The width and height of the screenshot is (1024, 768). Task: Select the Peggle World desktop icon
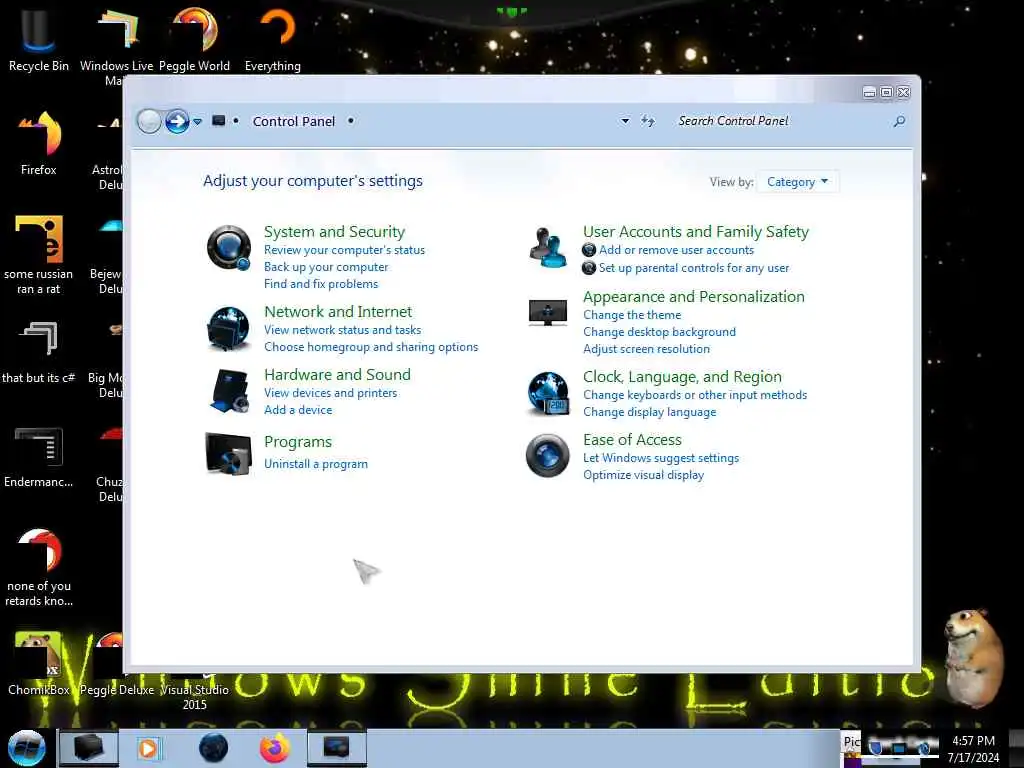[x=195, y=39]
